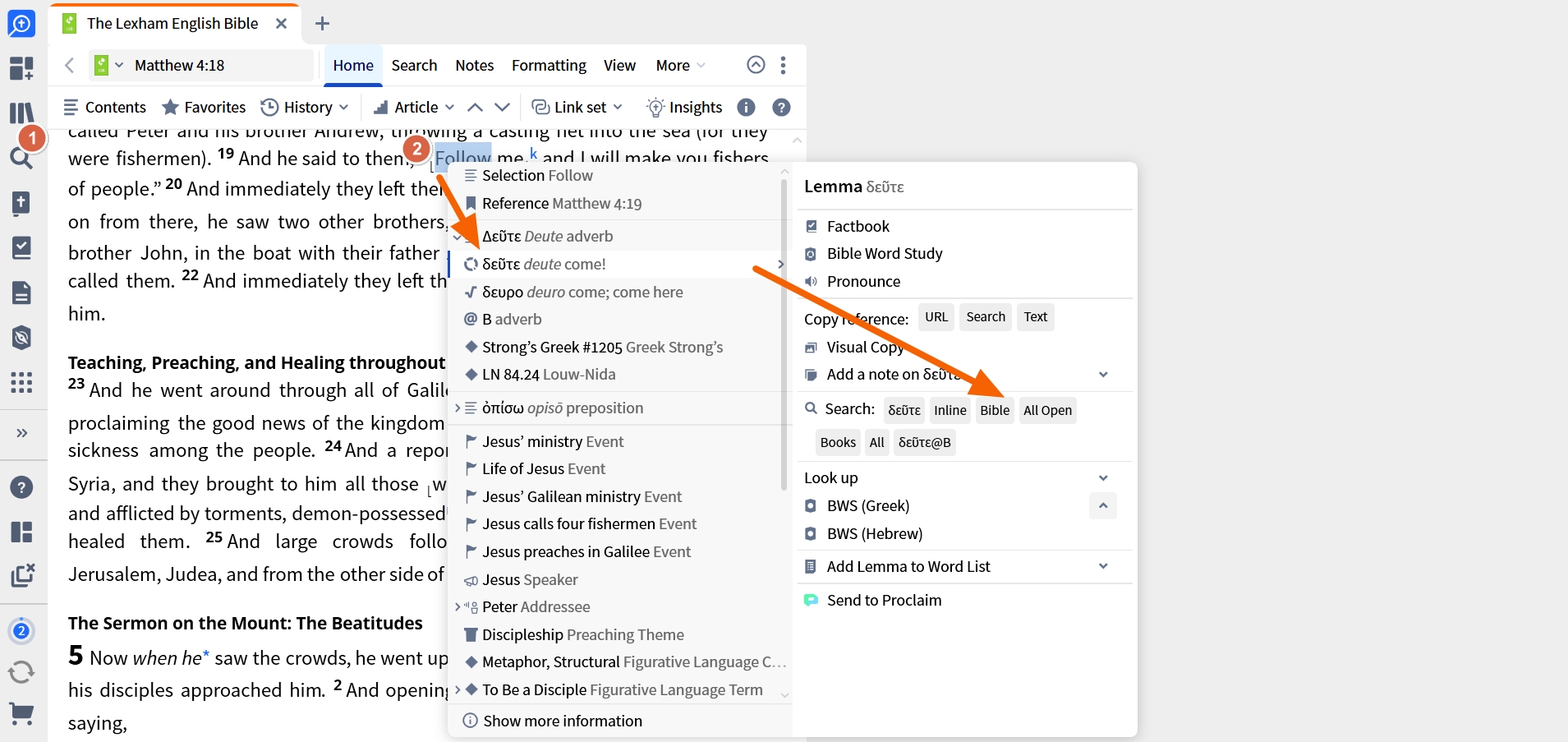Collapse the toolbar with circled caret
This screenshot has height=742, width=1568.
coord(756,65)
